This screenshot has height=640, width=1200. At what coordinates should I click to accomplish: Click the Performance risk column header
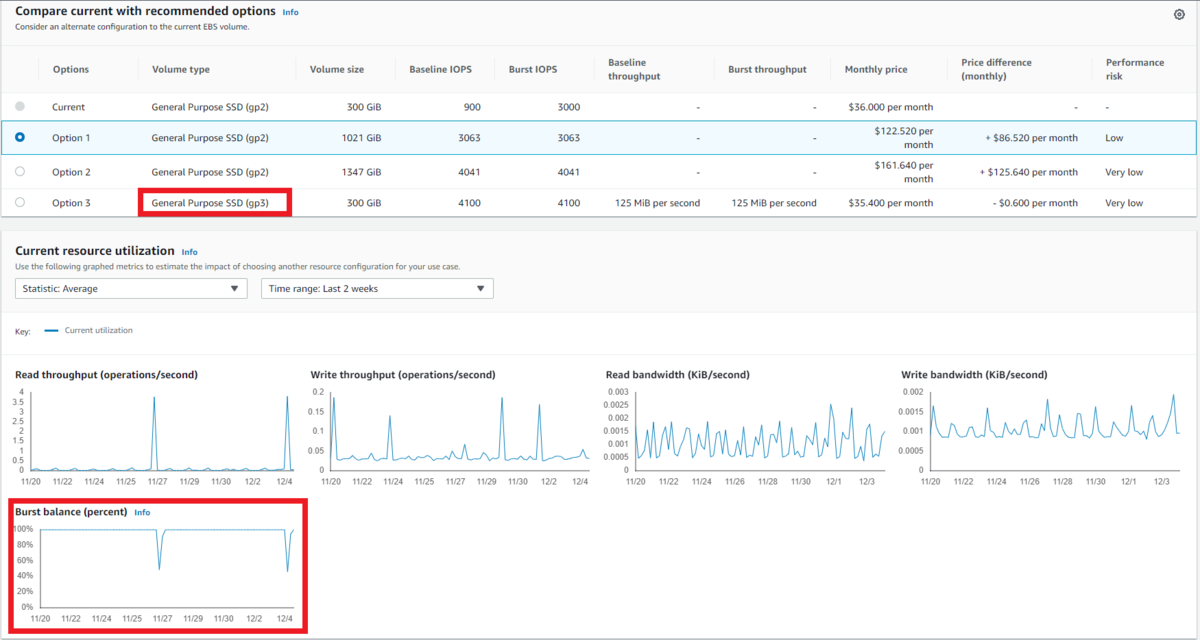point(1135,69)
